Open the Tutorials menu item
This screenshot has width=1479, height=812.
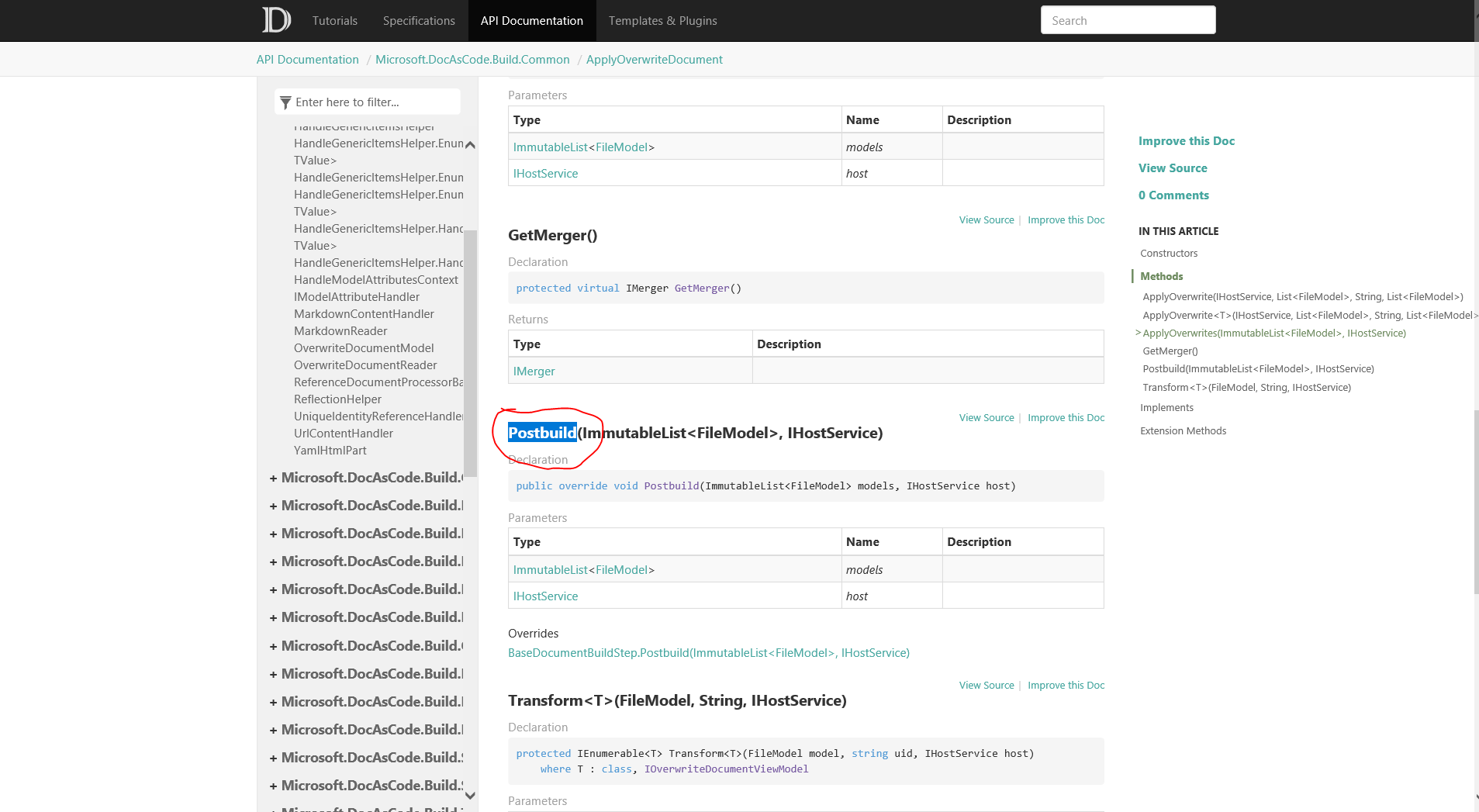point(334,20)
